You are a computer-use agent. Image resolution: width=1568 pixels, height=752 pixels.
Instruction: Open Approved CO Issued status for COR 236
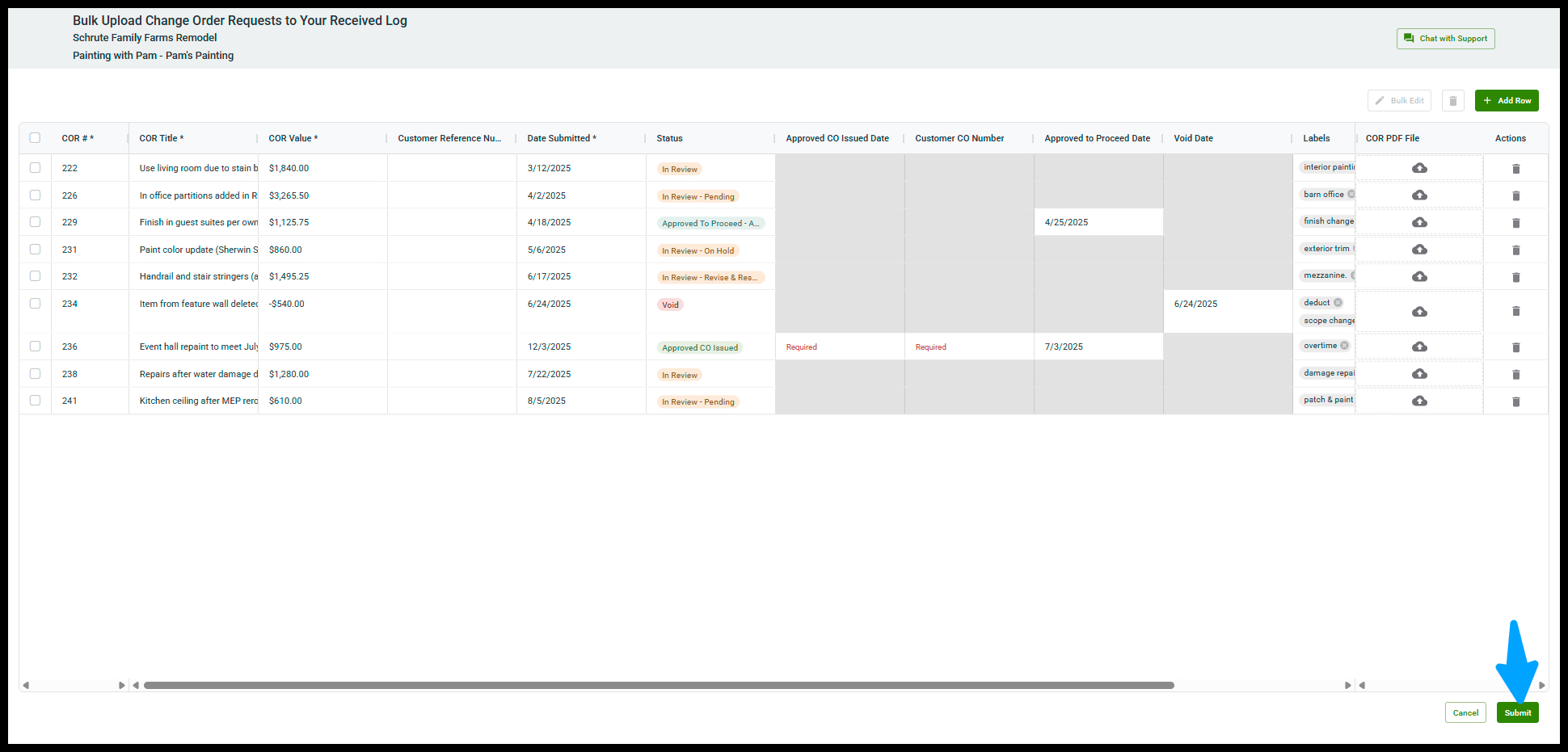[x=700, y=348]
